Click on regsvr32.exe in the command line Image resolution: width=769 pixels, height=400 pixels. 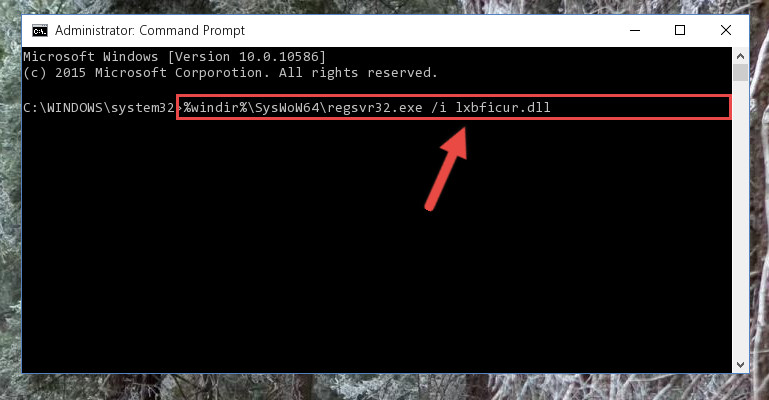(375, 108)
